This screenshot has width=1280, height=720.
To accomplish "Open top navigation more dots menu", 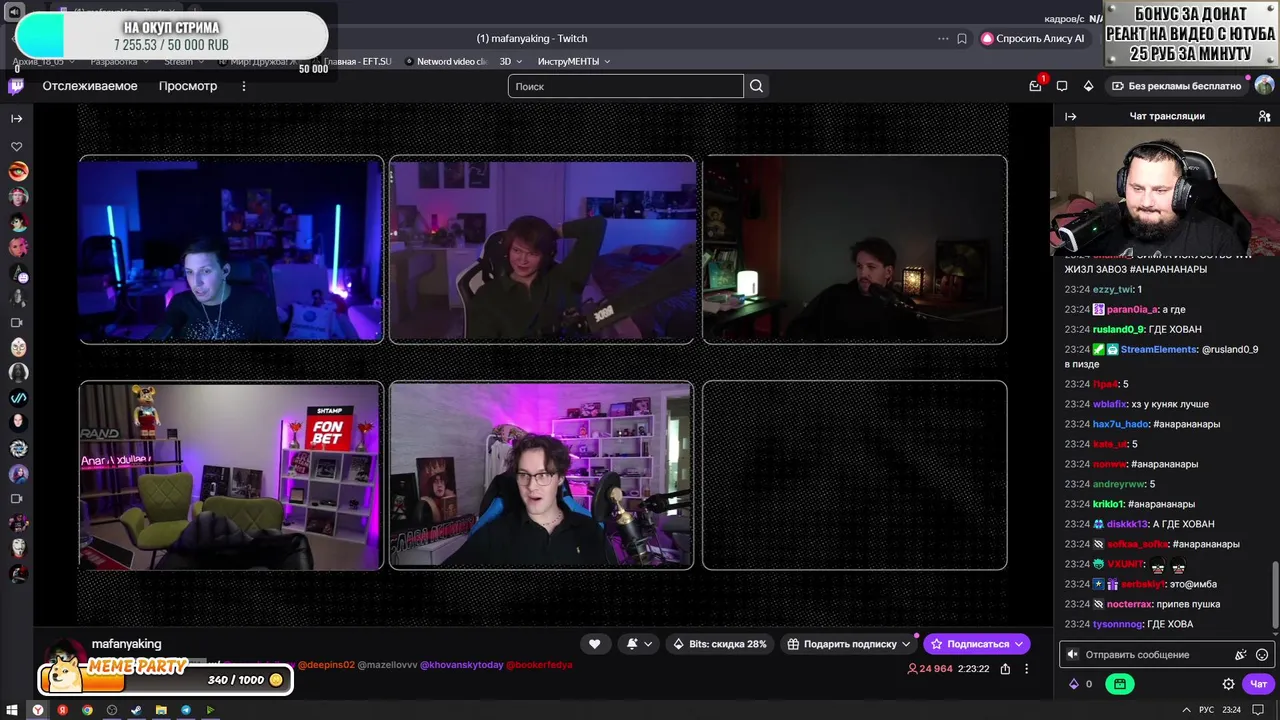I will click(243, 86).
